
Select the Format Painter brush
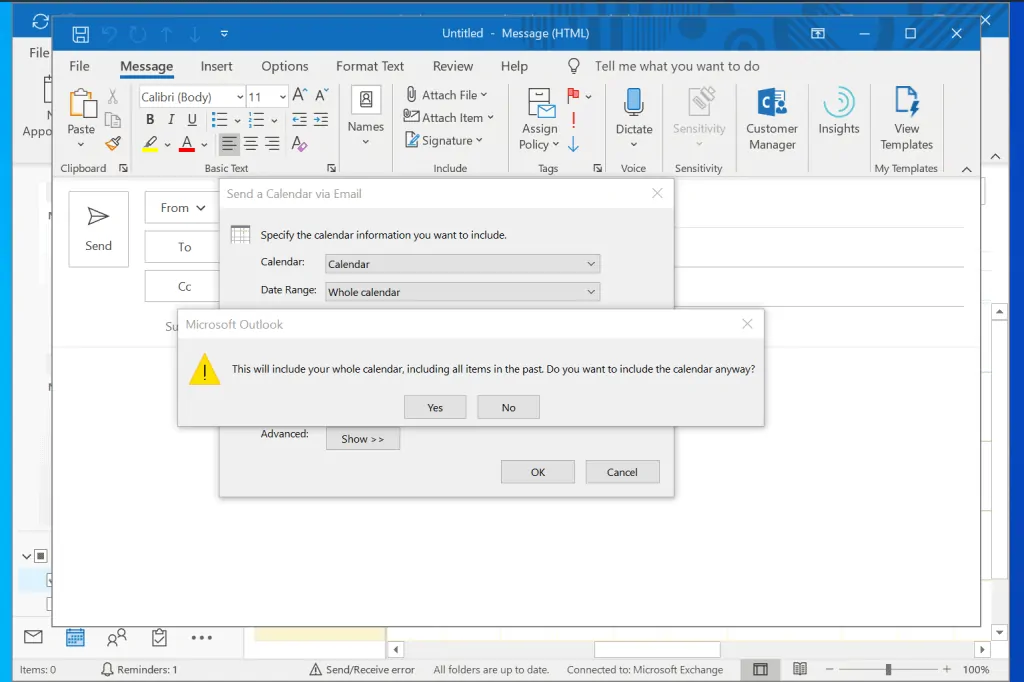click(113, 144)
